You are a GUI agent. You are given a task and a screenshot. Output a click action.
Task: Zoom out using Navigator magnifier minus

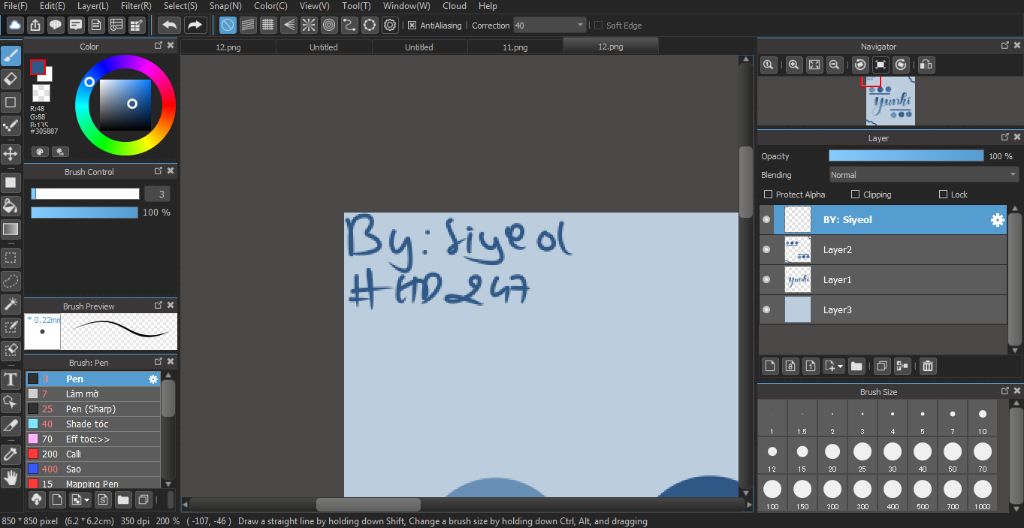tap(834, 65)
